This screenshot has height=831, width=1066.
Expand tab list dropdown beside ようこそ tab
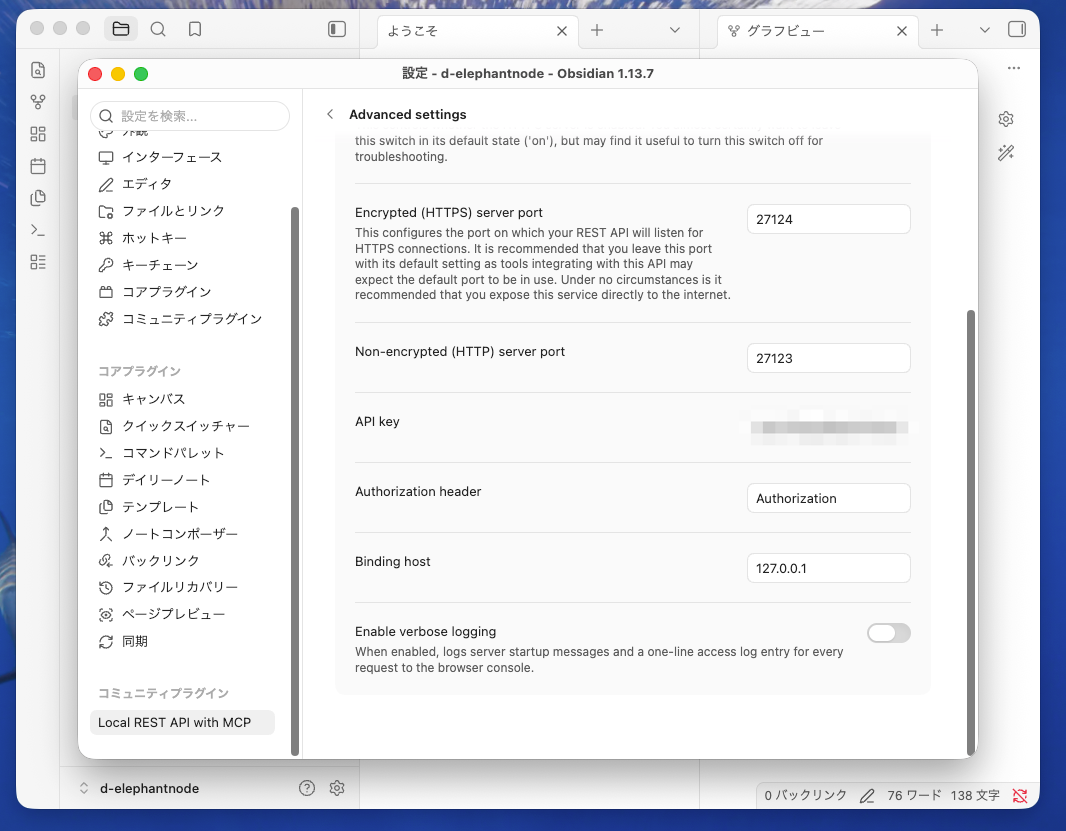click(674, 30)
